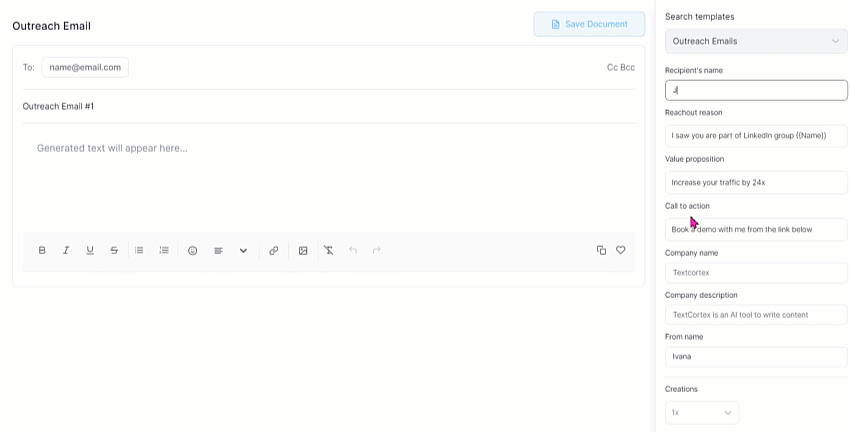Click the underline formatting icon
850x432 pixels.
click(90, 250)
